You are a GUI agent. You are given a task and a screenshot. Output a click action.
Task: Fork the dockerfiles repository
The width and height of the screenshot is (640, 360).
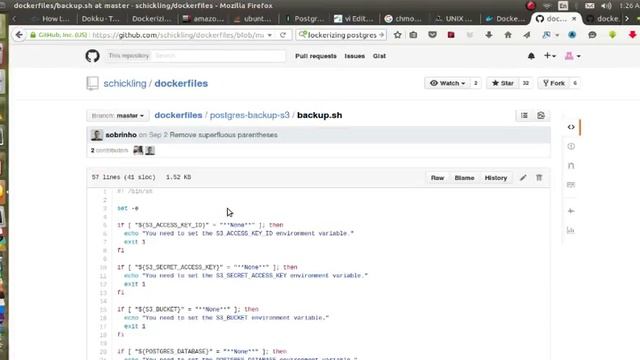tap(553, 83)
